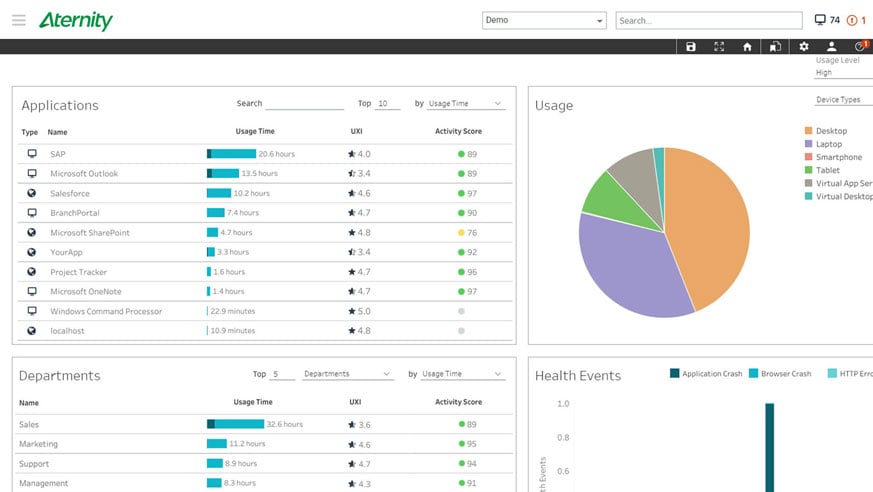Viewport: 873px width, 492px height.
Task: Open Windows Command Processor application
Action: tap(106, 311)
